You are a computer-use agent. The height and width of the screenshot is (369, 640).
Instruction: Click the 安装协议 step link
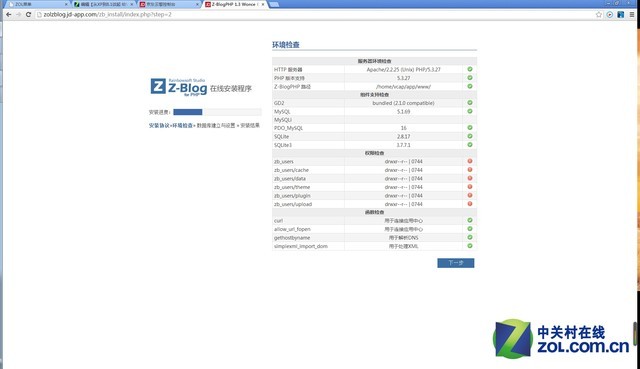coord(159,125)
